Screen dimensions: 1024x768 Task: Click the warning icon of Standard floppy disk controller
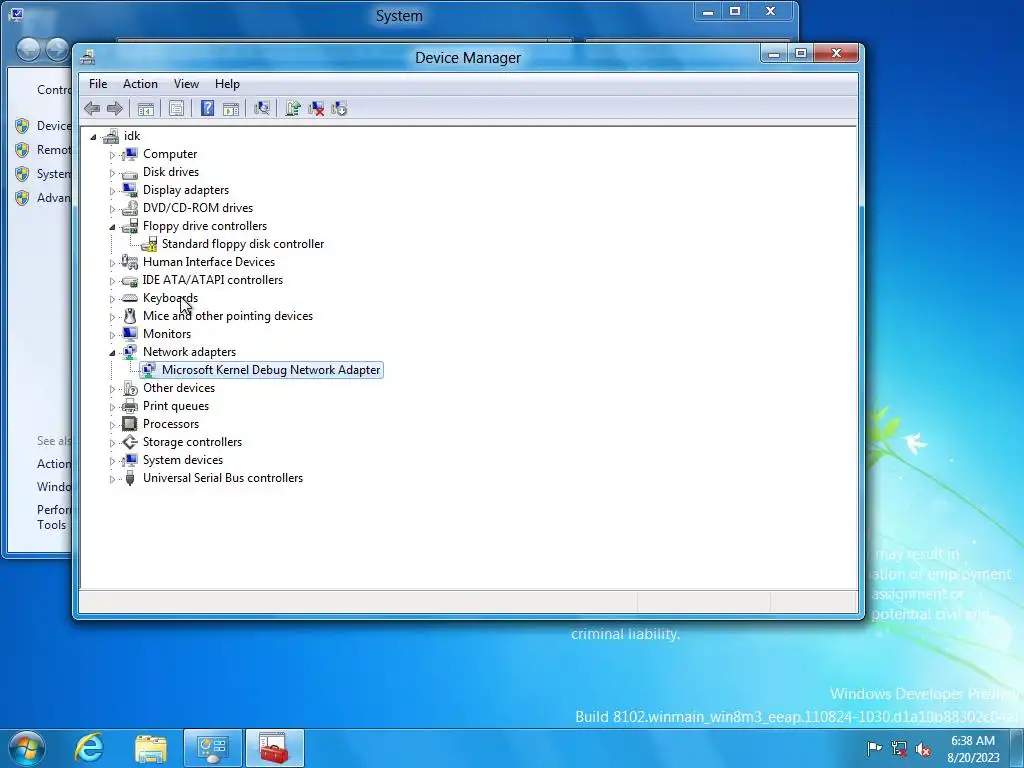click(x=149, y=244)
